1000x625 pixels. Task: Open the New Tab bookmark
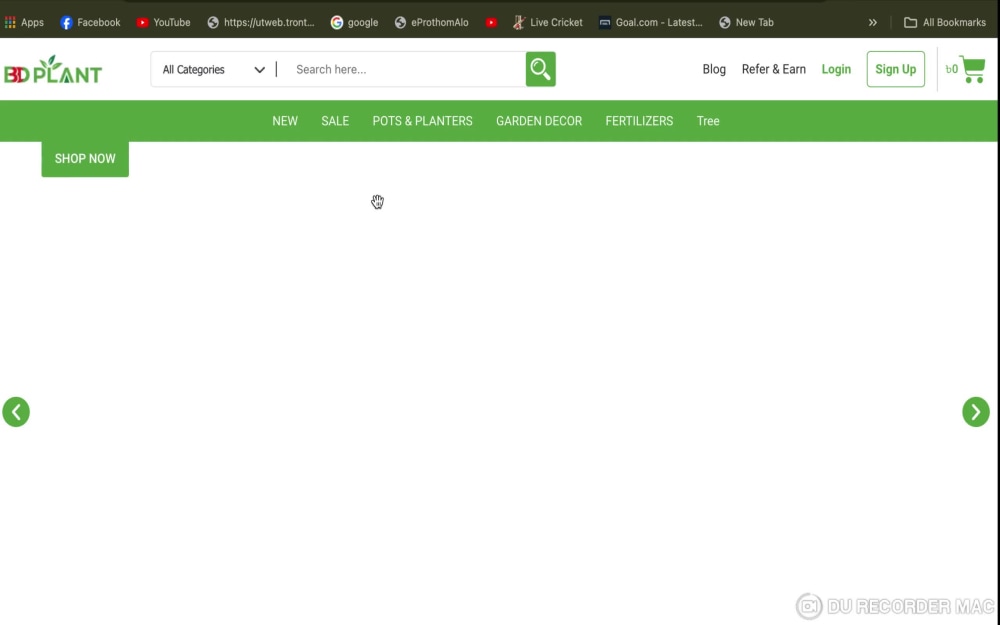pyautogui.click(x=746, y=22)
